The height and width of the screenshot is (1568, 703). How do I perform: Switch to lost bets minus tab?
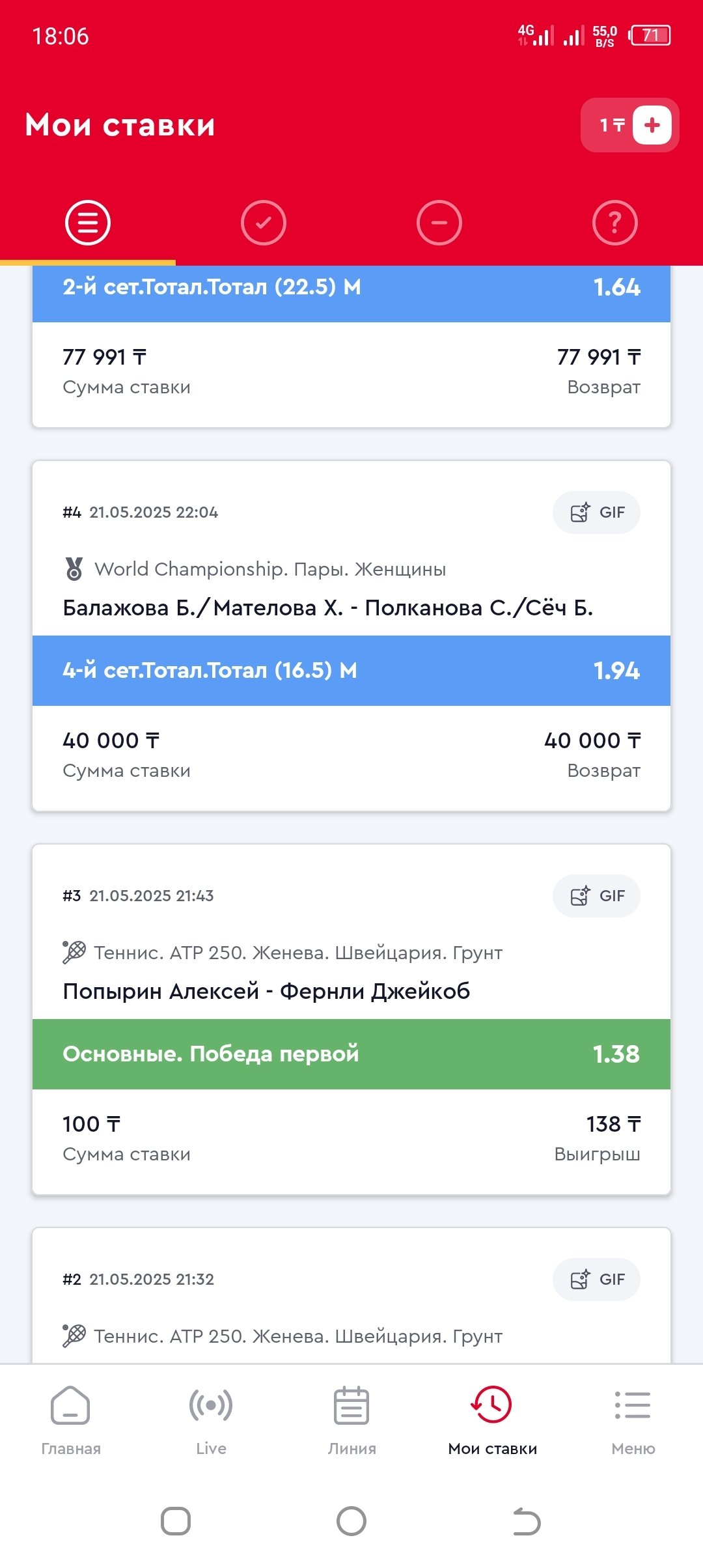pyautogui.click(x=439, y=223)
